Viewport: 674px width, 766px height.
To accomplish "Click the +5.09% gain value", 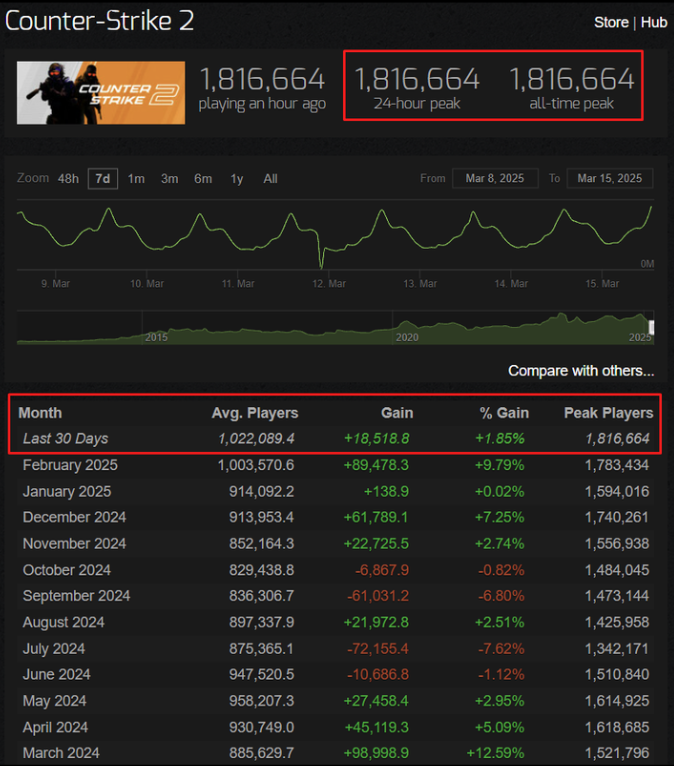I will pos(500,727).
